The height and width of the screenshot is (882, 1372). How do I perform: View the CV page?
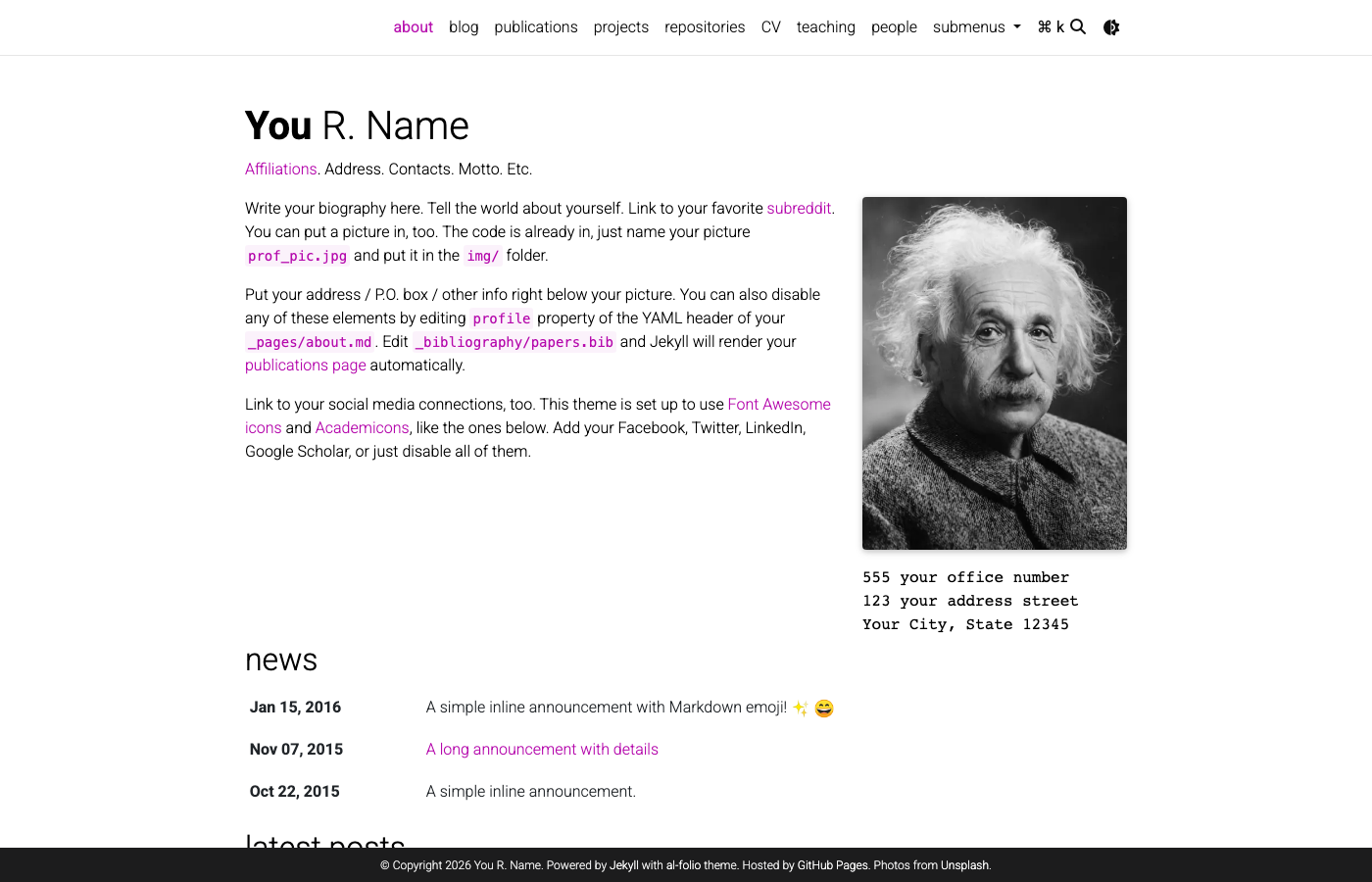coord(770,27)
